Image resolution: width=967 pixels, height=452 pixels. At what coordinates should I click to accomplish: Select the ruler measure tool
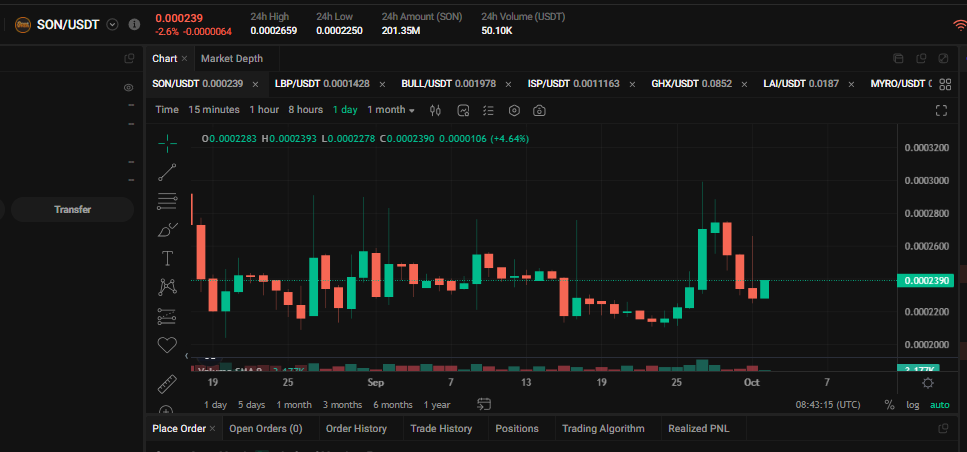[167, 384]
